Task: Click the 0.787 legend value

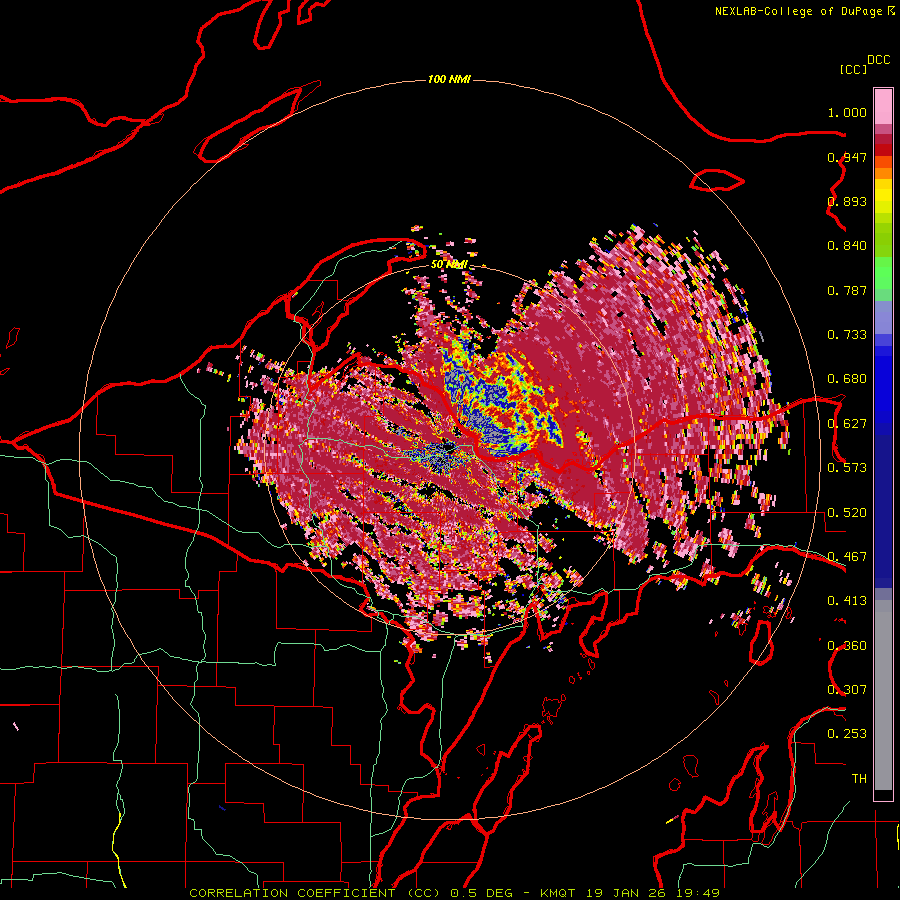Action: pyautogui.click(x=847, y=290)
